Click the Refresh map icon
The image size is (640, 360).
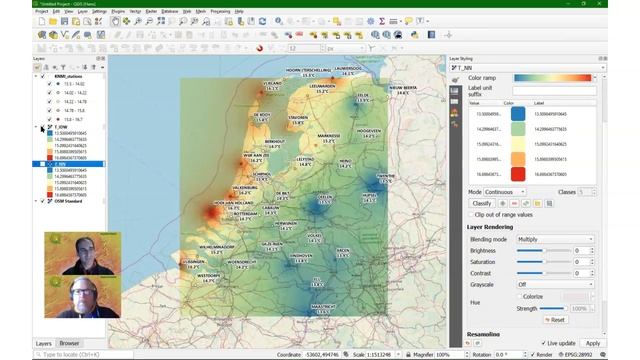[262, 21]
